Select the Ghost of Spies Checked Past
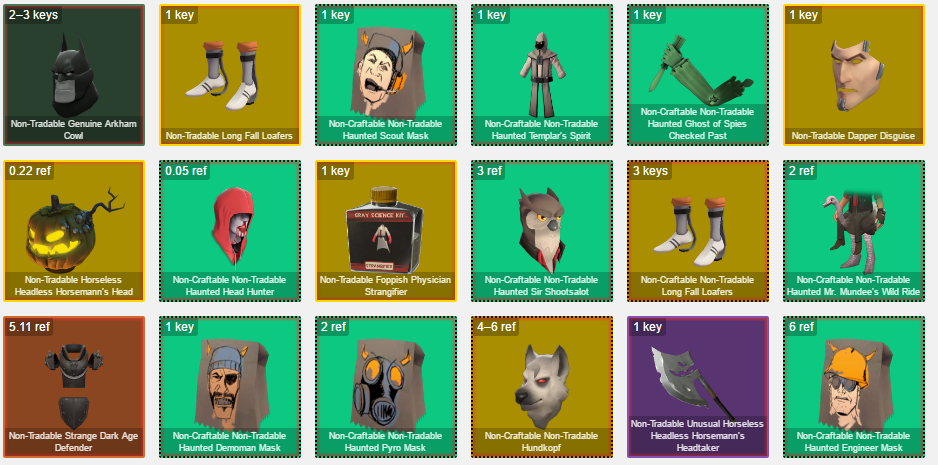This screenshot has height=465, width=938. (698, 75)
